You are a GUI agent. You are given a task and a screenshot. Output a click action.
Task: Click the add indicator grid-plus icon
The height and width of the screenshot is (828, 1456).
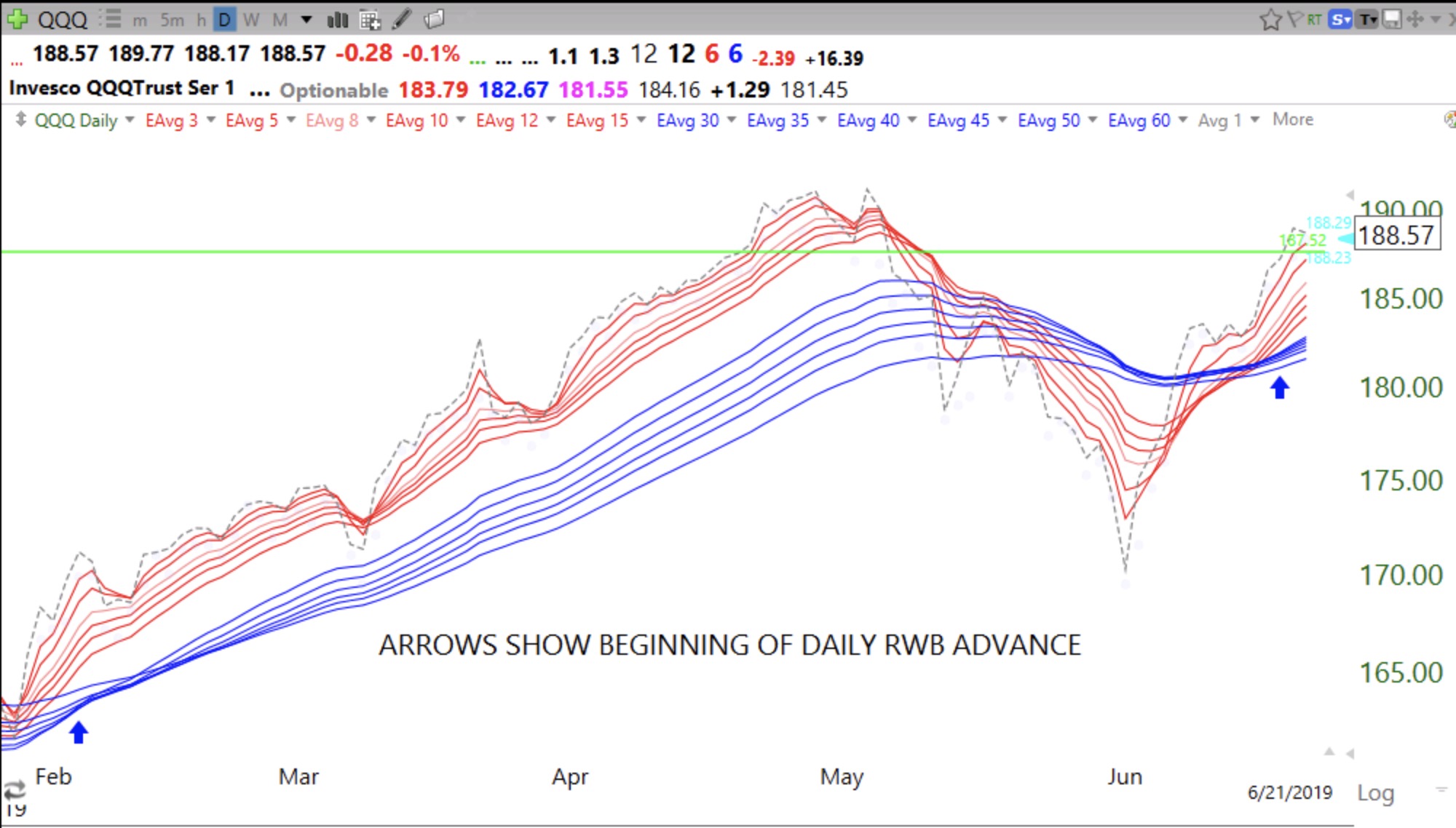(370, 20)
